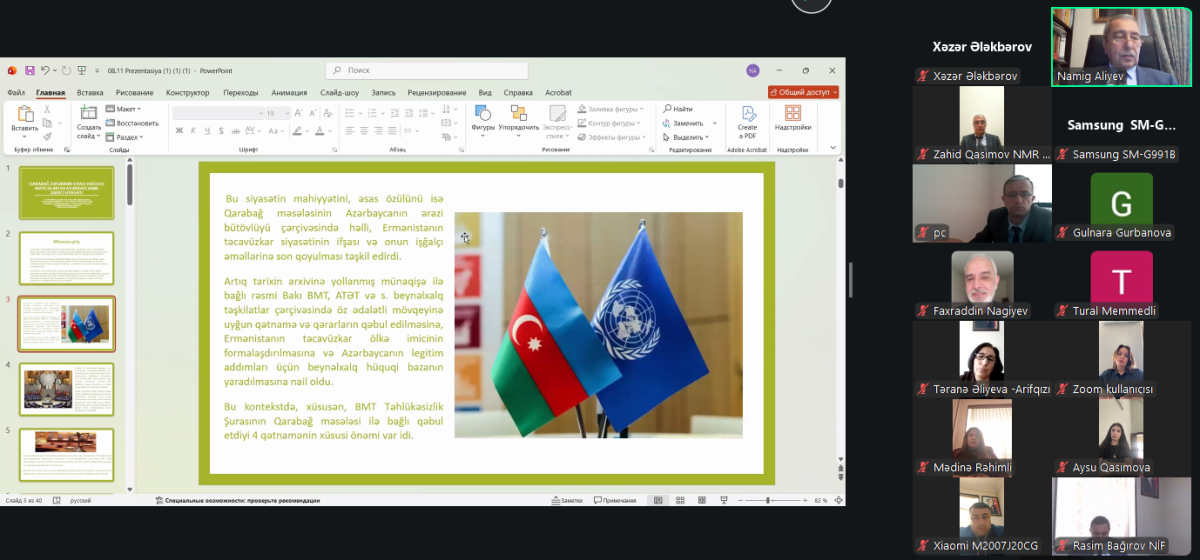The width and height of the screenshot is (1200, 560).
Task: Toggle italic К formatting
Action: click(x=193, y=131)
